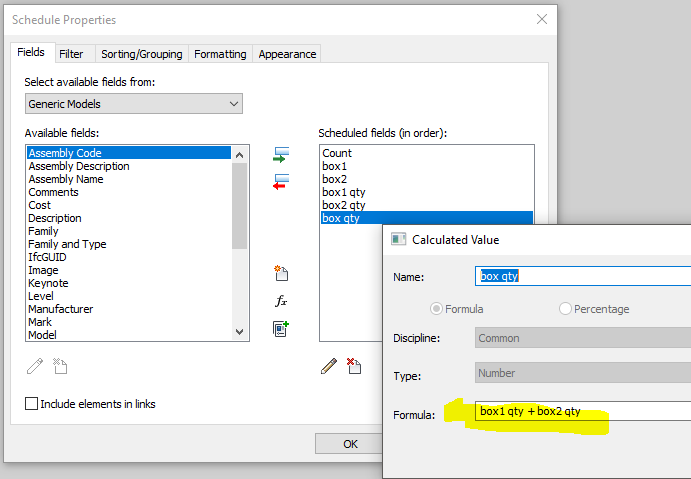The image size is (691, 479).
Task: Click the Add parameter (green arrow) icon
Action: tap(281, 155)
